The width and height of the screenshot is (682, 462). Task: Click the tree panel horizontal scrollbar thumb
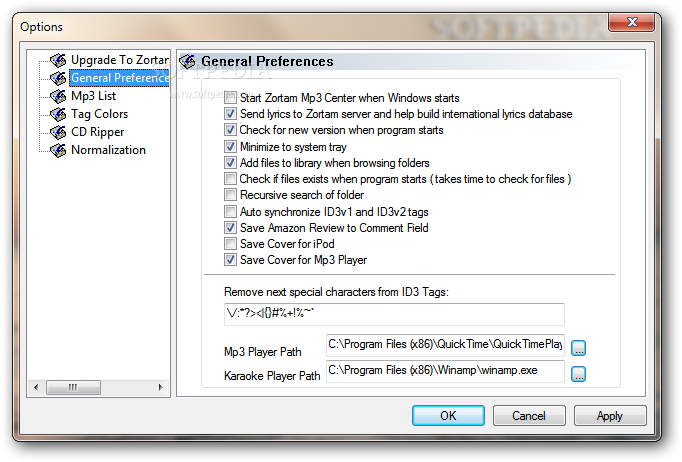(73, 387)
